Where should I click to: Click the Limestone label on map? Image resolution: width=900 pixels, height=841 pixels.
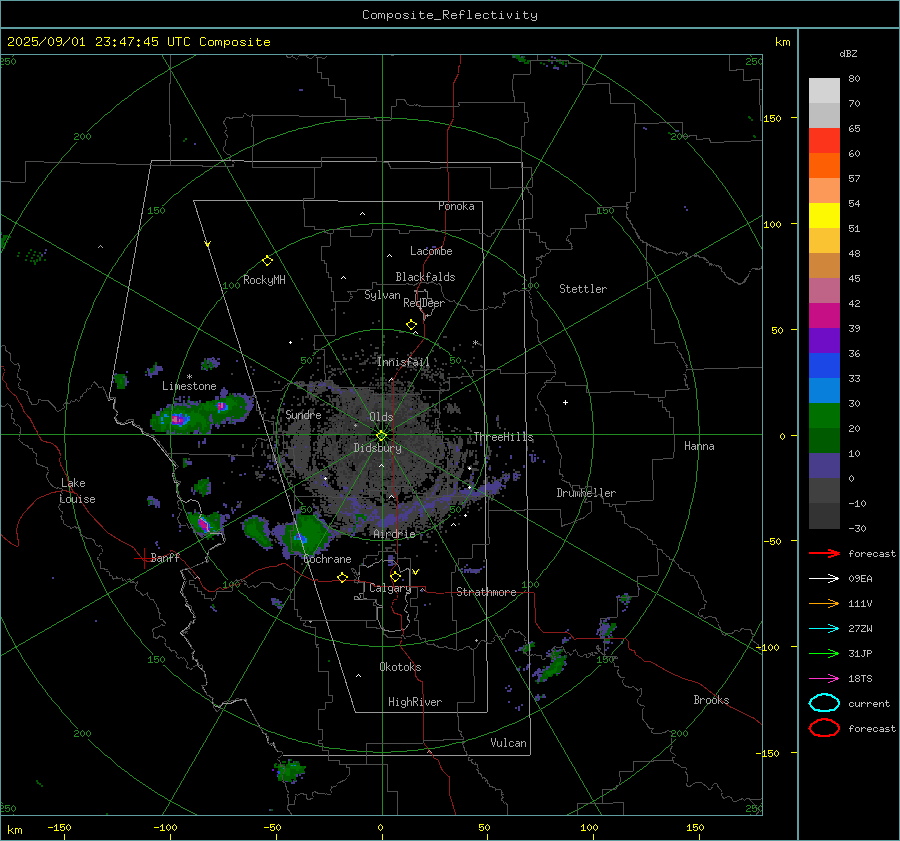click(189, 386)
